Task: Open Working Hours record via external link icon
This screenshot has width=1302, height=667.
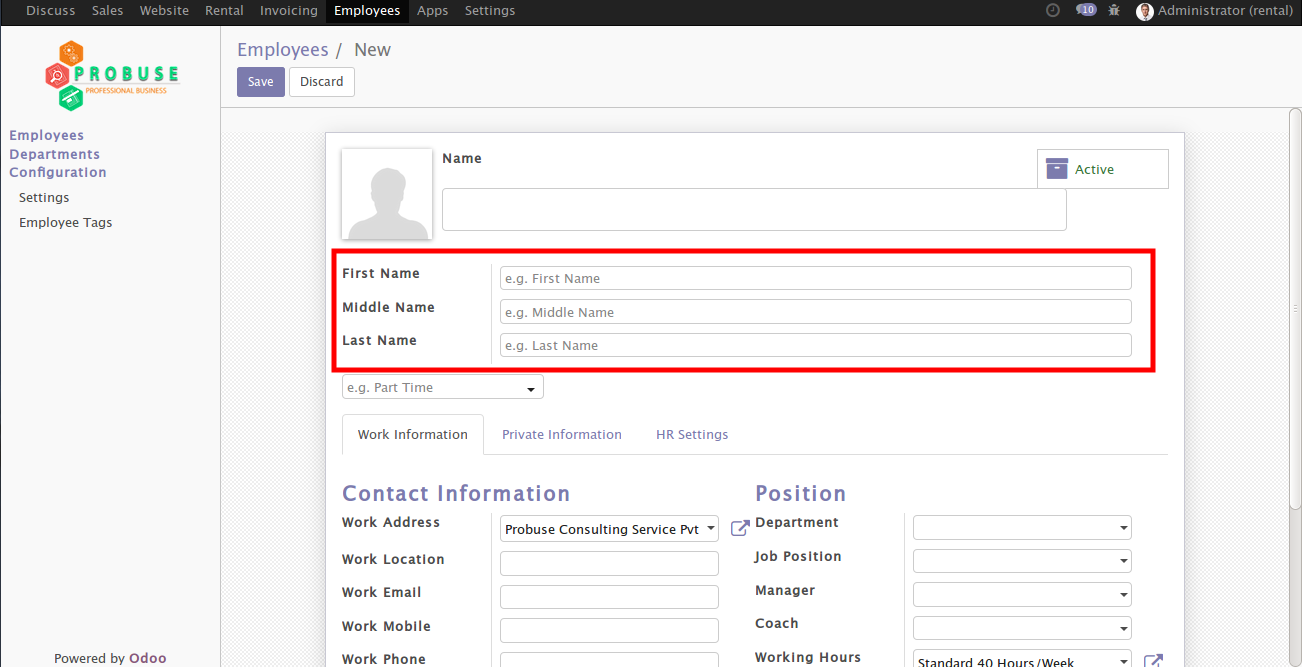Action: [1154, 660]
